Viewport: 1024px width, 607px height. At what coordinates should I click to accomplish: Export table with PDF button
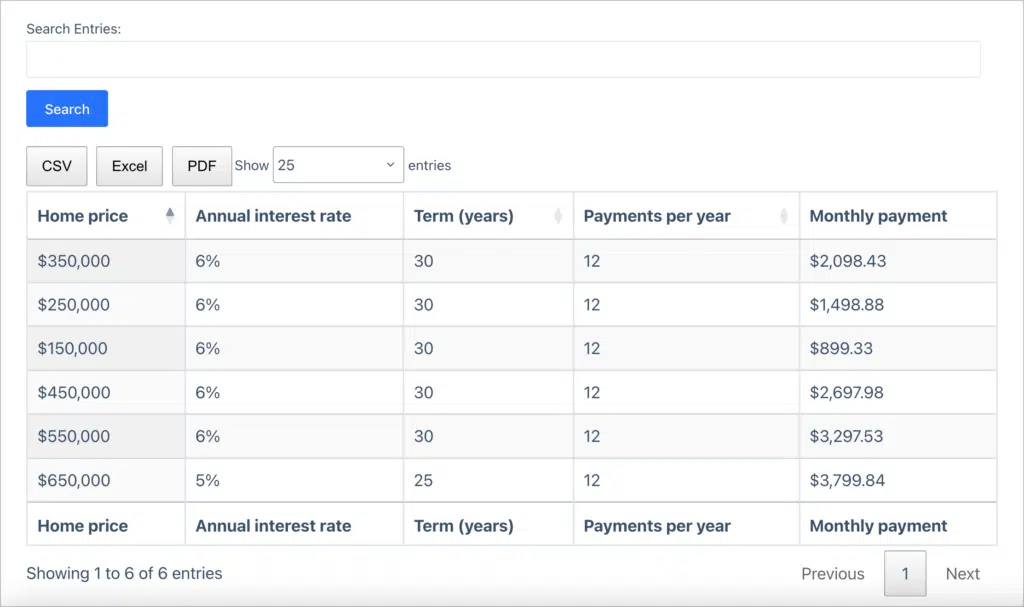pyautogui.click(x=202, y=166)
